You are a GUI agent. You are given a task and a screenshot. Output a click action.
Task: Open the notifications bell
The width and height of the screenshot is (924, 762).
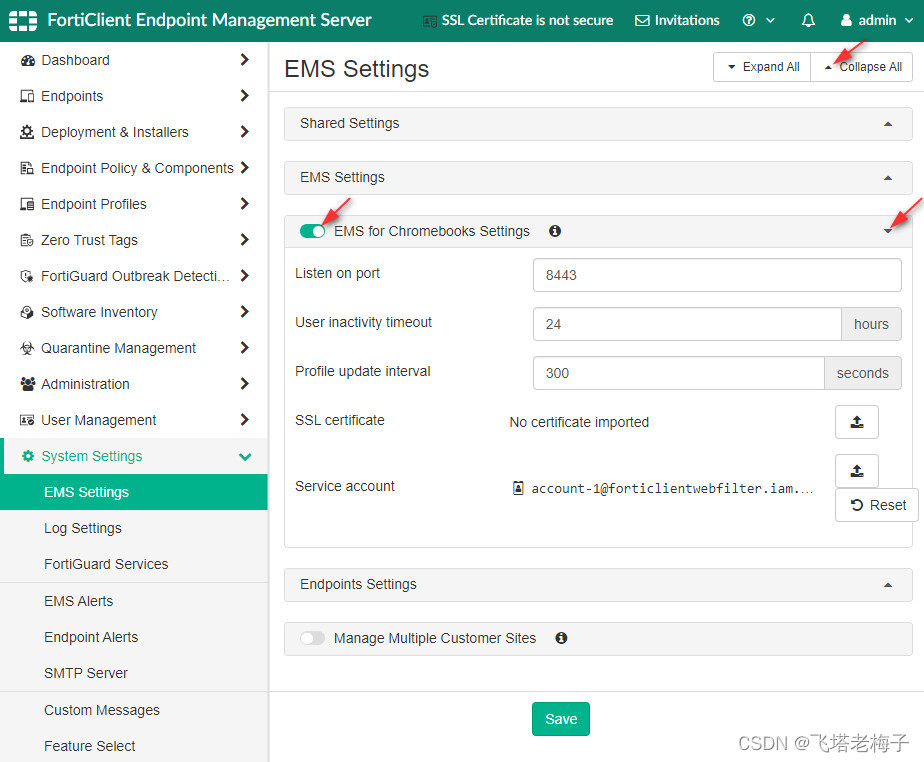[x=808, y=21]
